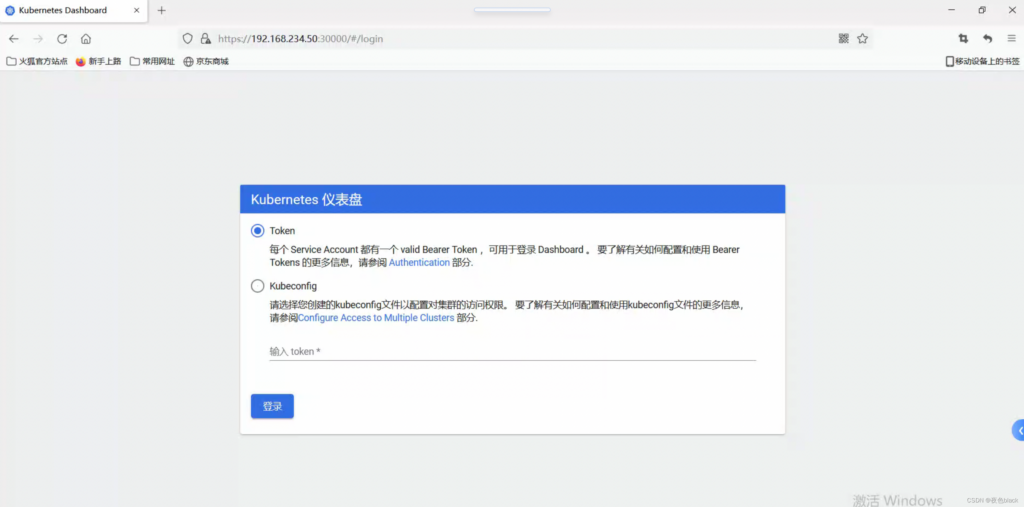1024x507 pixels.
Task: Open a new tab with plus button
Action: [161, 10]
